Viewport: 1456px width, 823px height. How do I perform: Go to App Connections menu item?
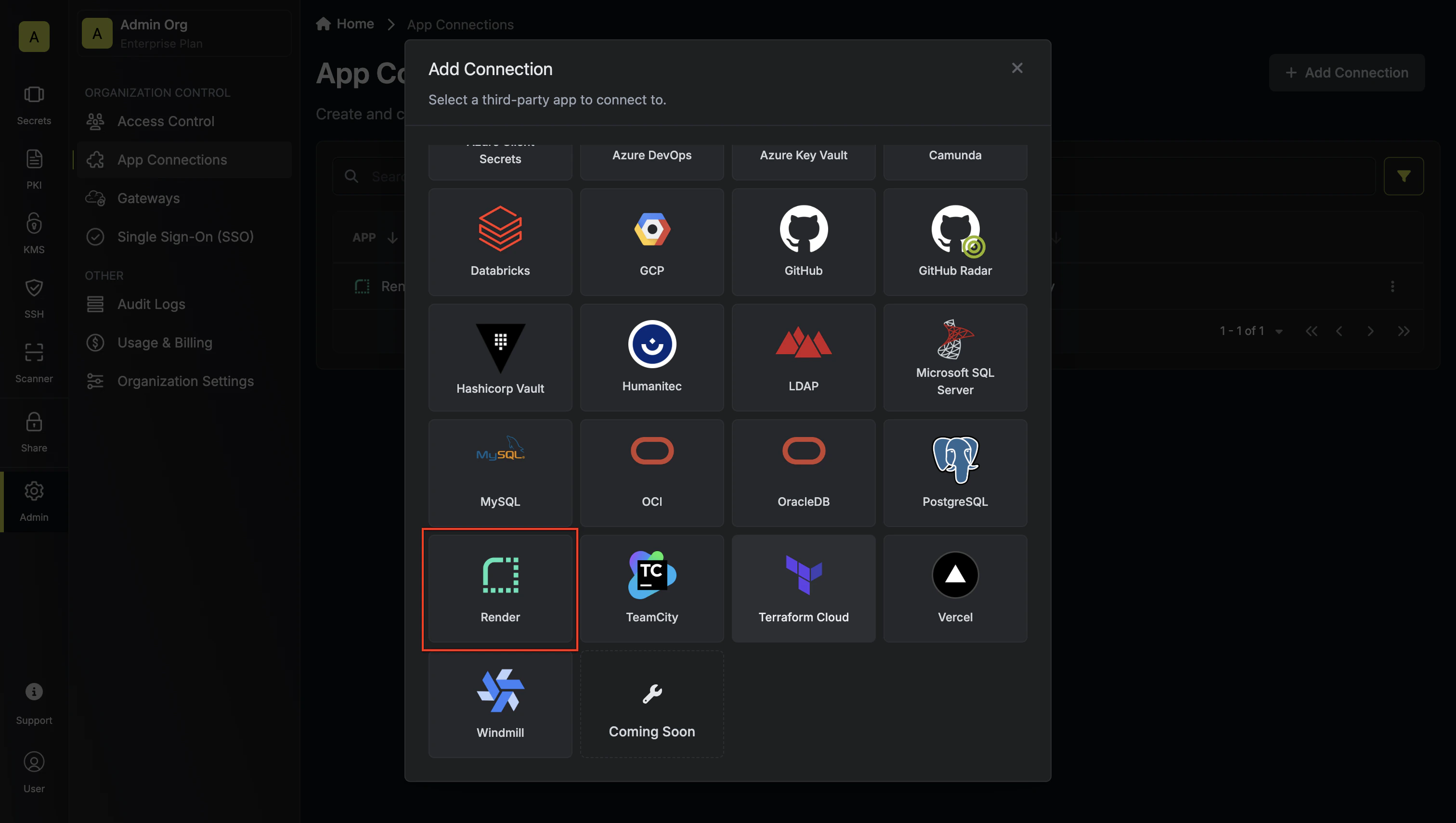[x=184, y=159]
